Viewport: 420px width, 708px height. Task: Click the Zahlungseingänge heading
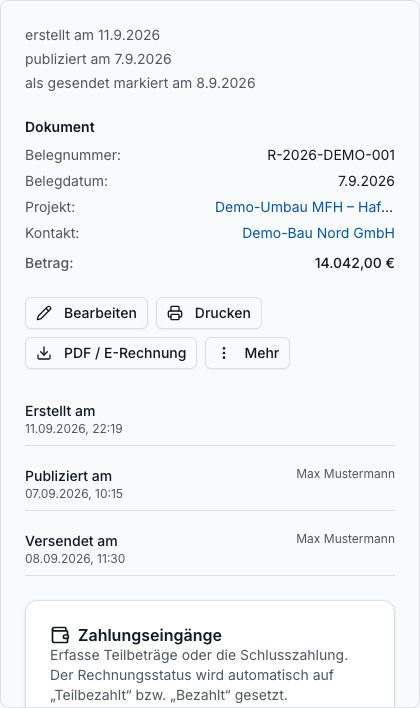pos(150,635)
